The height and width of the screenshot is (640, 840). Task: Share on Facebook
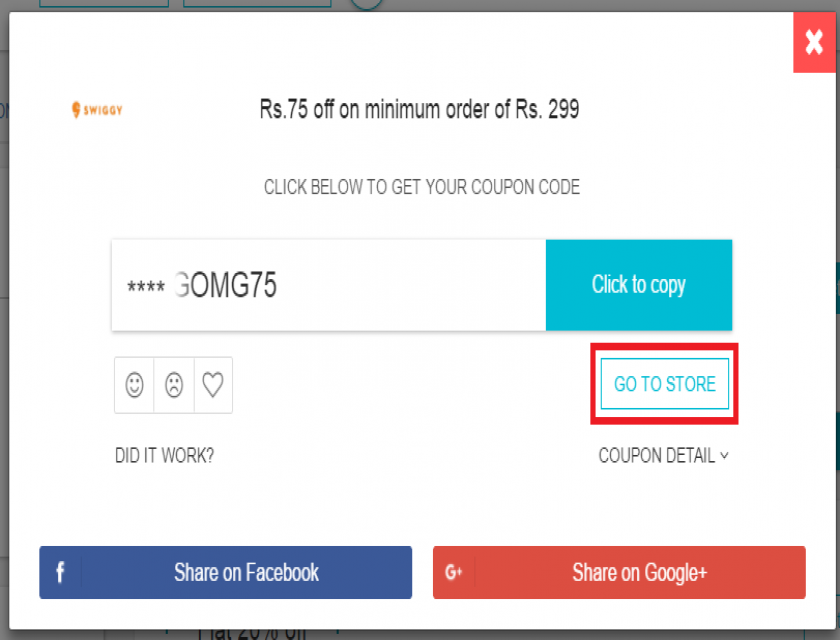click(226, 572)
